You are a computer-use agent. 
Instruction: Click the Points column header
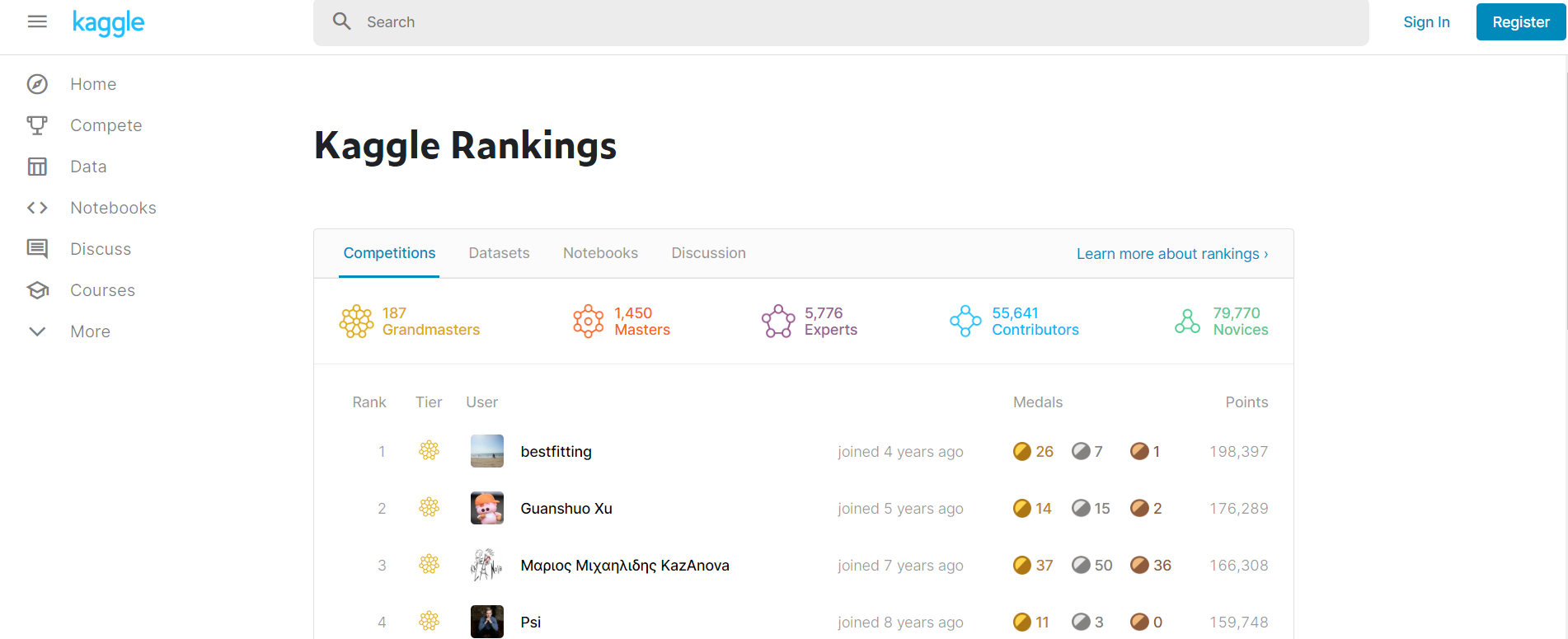pos(1246,402)
